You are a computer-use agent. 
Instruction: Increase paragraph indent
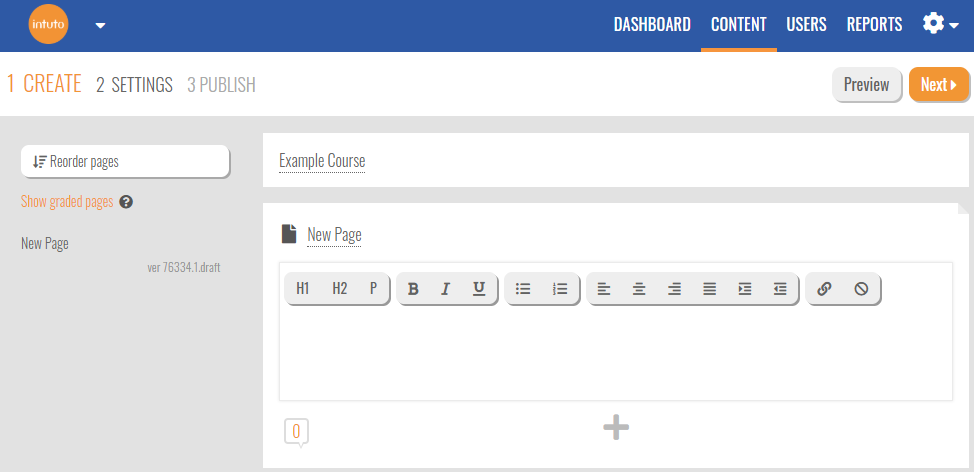[745, 289]
